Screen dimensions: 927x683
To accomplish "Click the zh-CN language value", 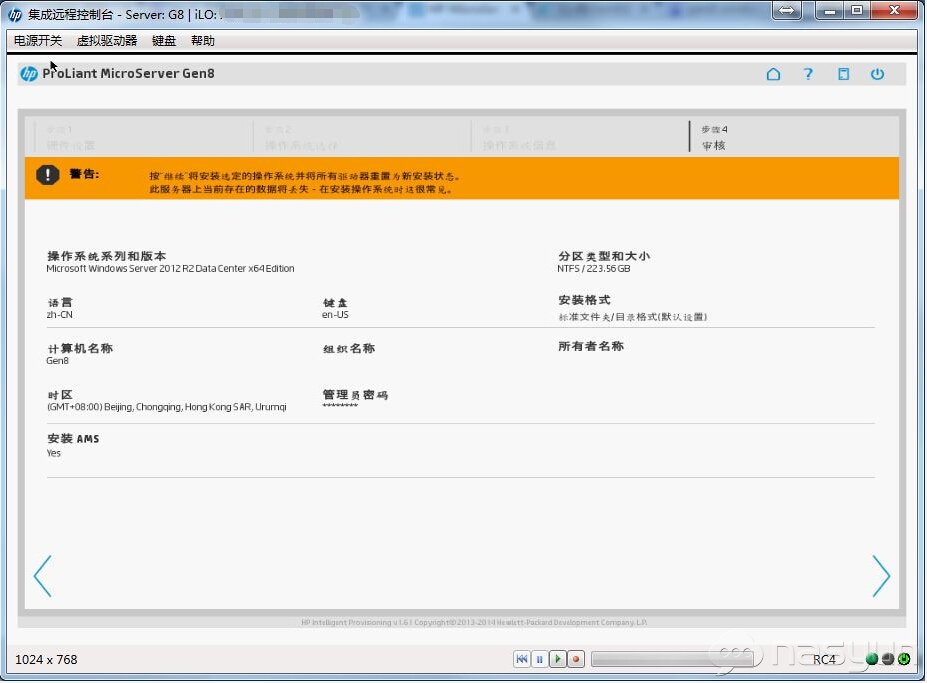I will tap(59, 315).
